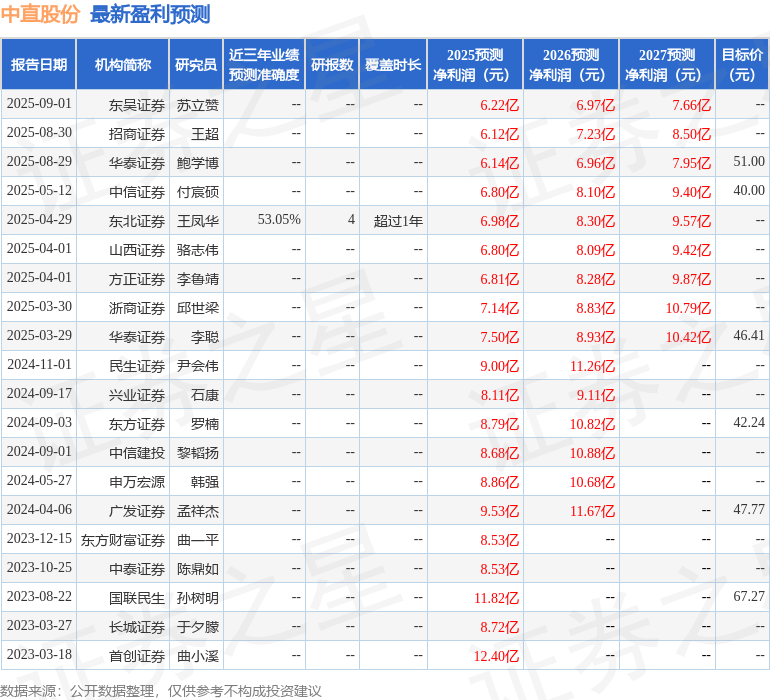Click the 兴业证券 institution cell

(137, 395)
